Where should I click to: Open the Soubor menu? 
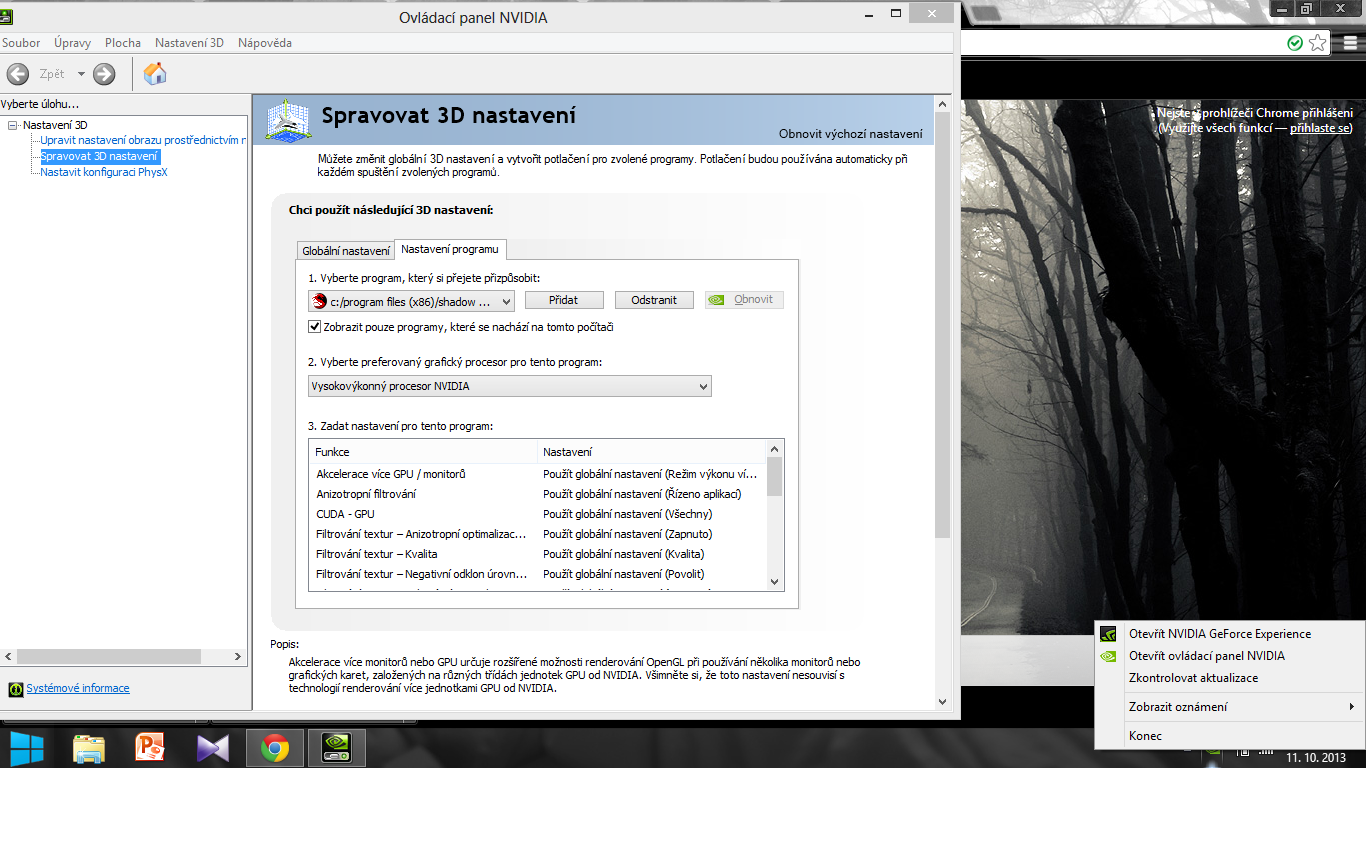pyautogui.click(x=21, y=43)
